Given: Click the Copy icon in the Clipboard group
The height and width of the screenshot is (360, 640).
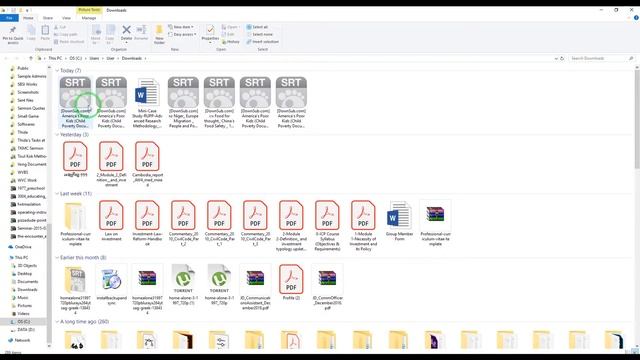Looking at the screenshot, I should (x=31, y=30).
